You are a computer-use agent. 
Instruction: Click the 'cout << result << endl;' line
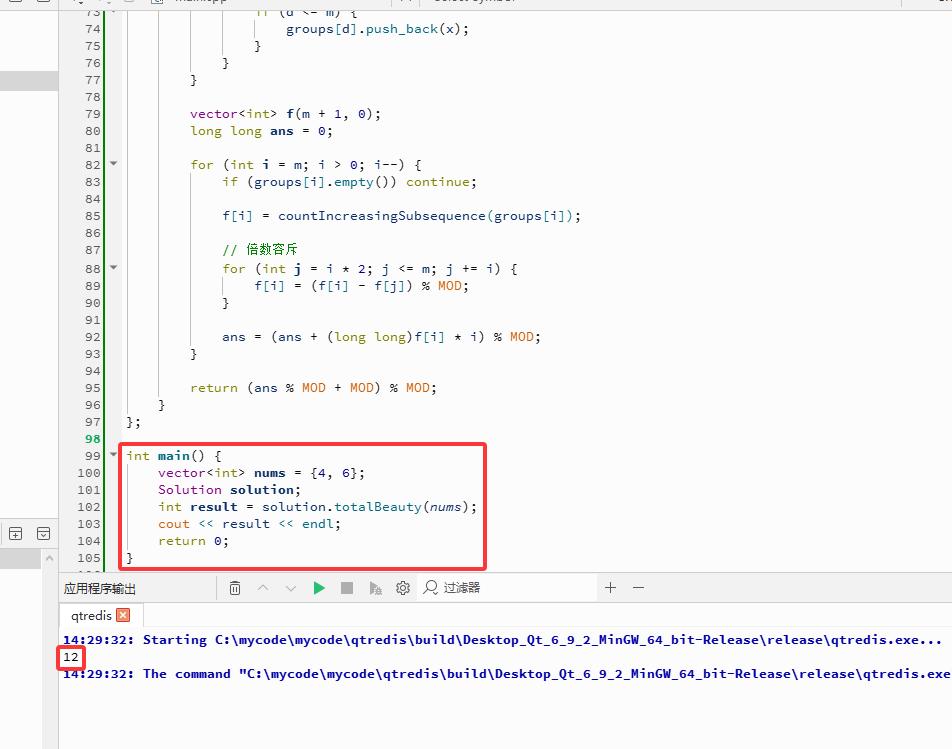pos(250,524)
